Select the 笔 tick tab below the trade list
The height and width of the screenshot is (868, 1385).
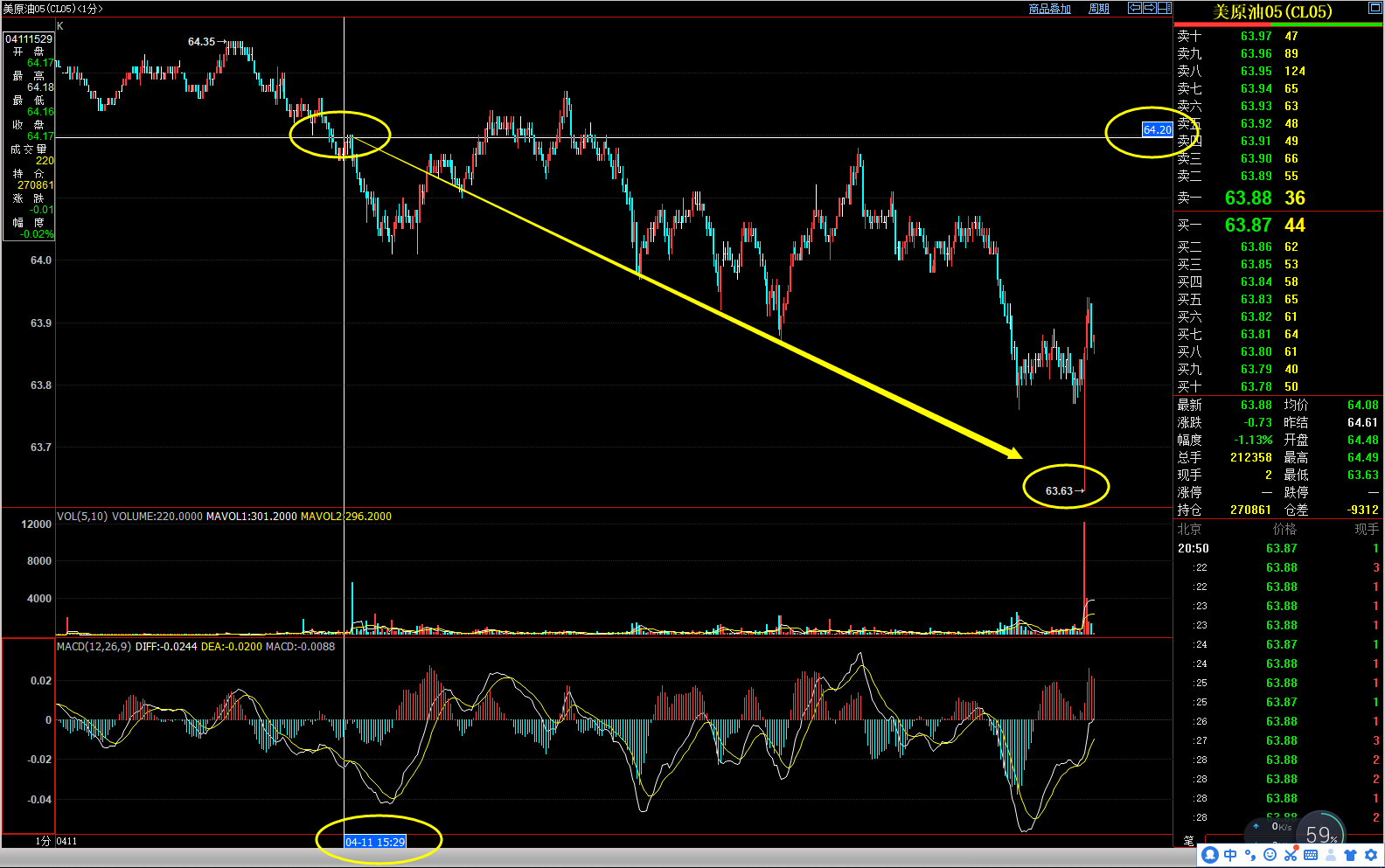tap(1189, 841)
